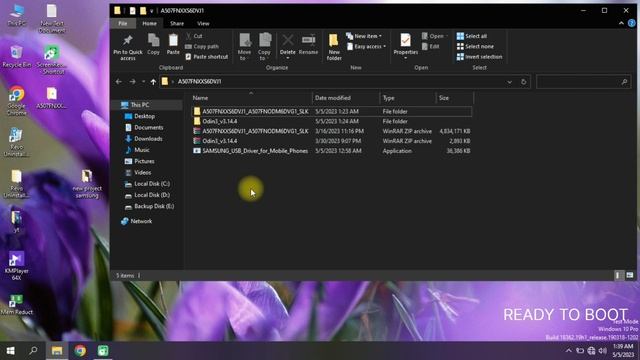Viewport: 640px width, 360px height.
Task: Switch to the Home ribbon tab
Action: tap(149, 23)
